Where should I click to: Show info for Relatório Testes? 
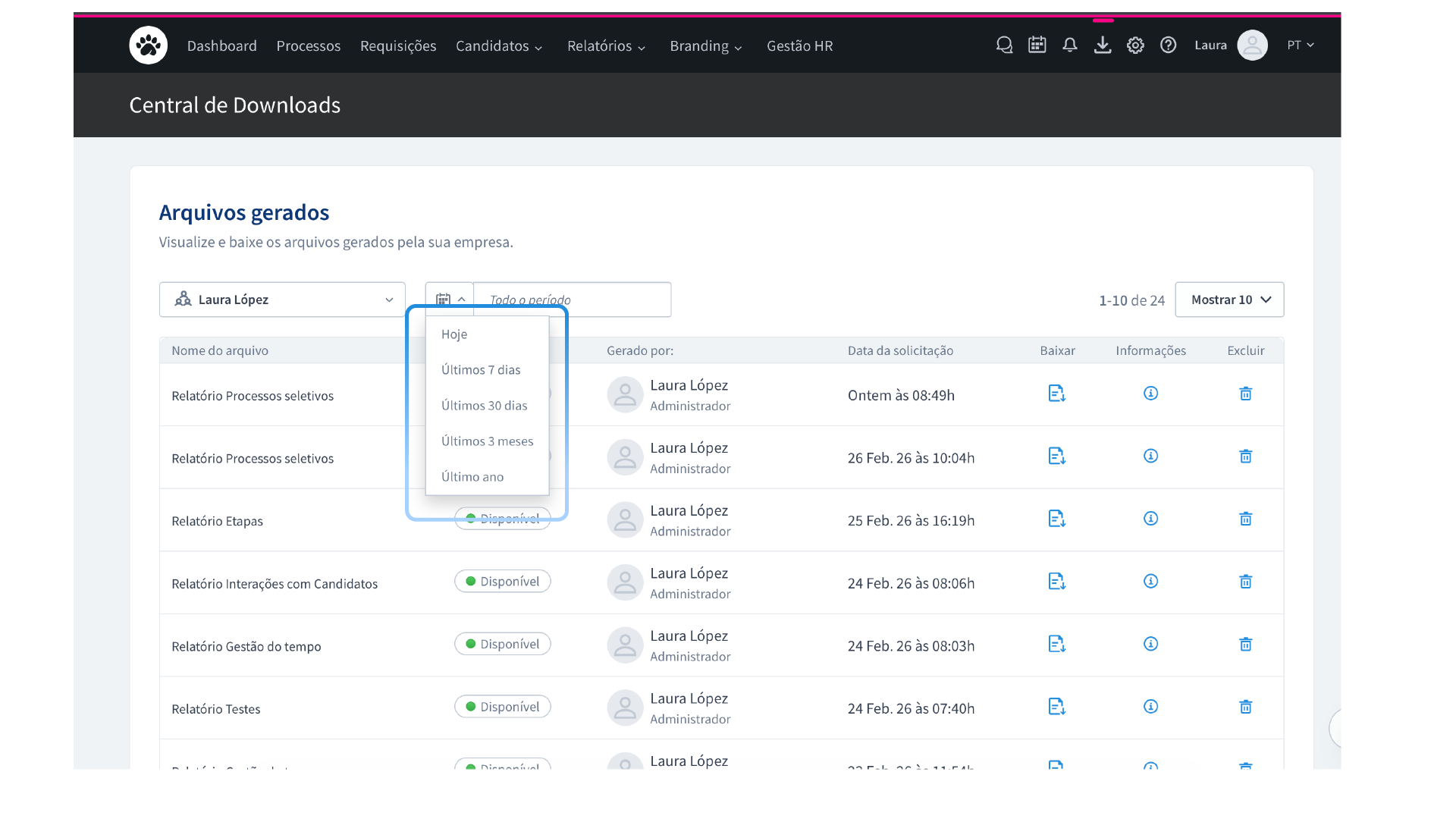[x=1150, y=707]
